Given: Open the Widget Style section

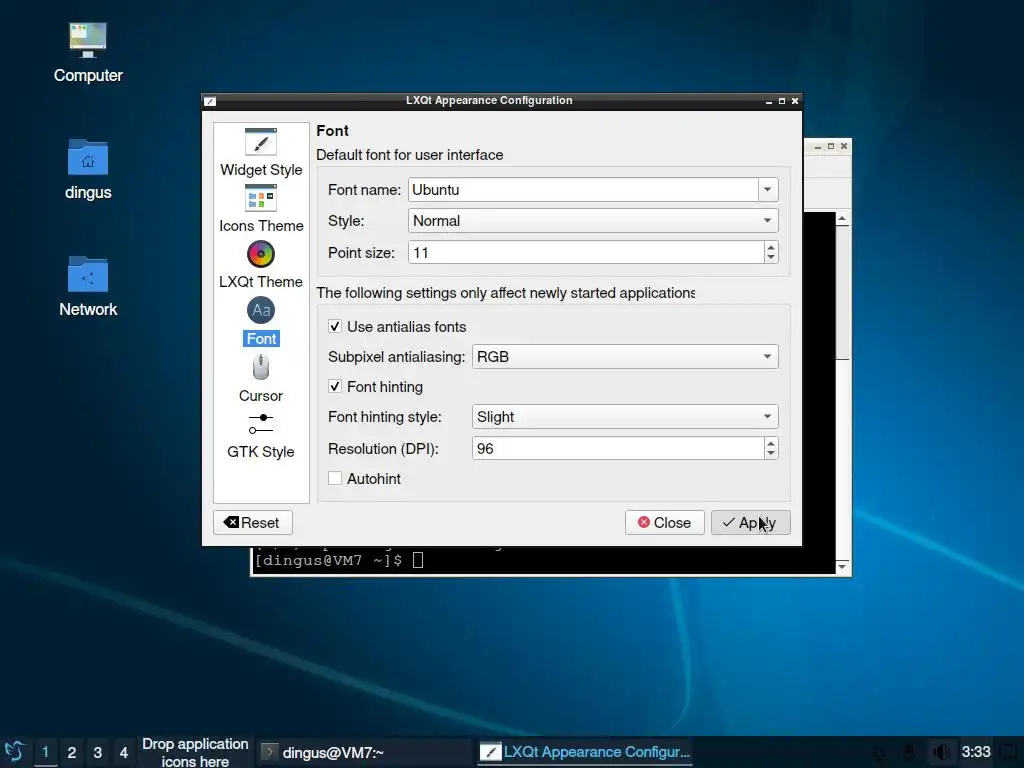Looking at the screenshot, I should click(x=261, y=153).
